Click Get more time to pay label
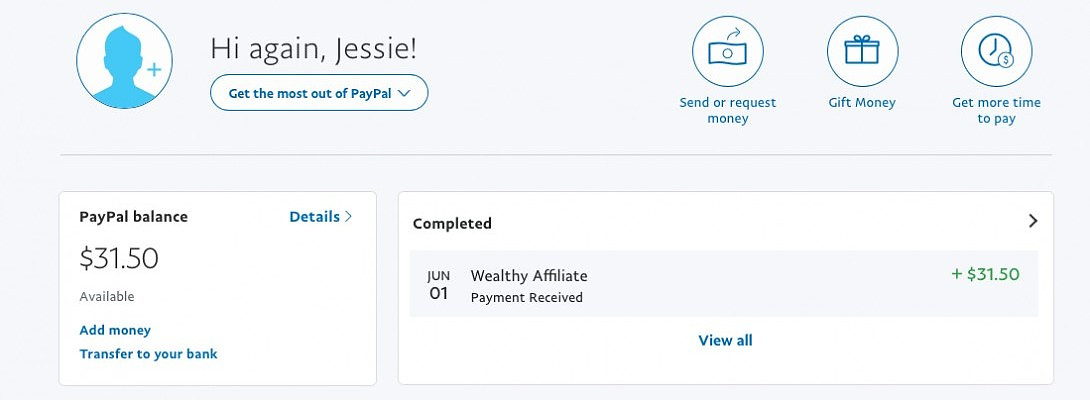The width and height of the screenshot is (1090, 400). pyautogui.click(x=996, y=110)
